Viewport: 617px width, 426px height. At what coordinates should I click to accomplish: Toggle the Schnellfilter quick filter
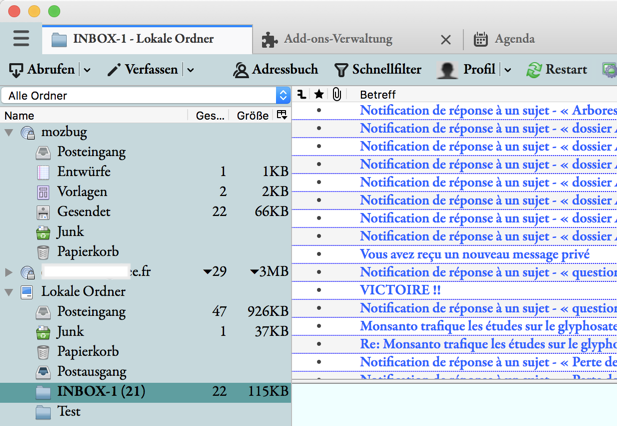pyautogui.click(x=377, y=70)
